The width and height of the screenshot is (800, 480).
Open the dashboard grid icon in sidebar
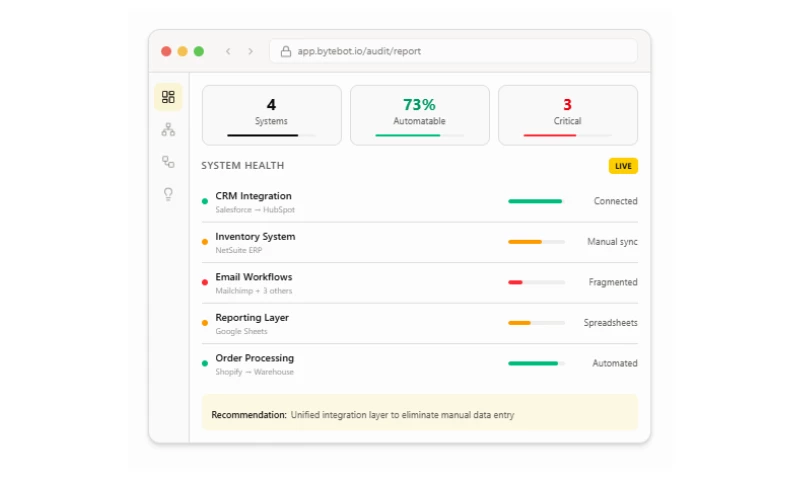(168, 97)
